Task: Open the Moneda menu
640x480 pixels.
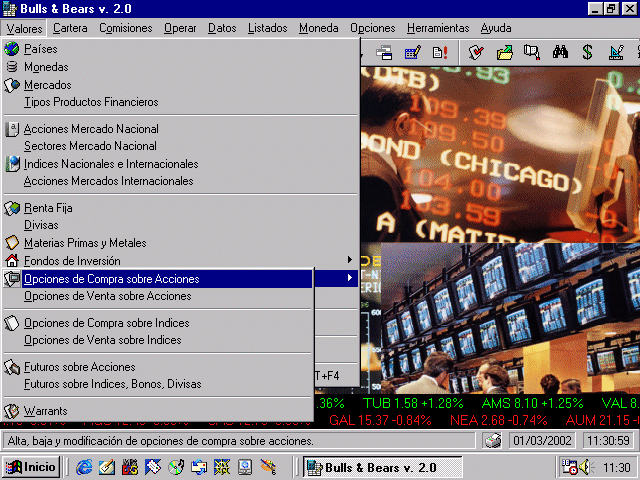Action: 319,28
